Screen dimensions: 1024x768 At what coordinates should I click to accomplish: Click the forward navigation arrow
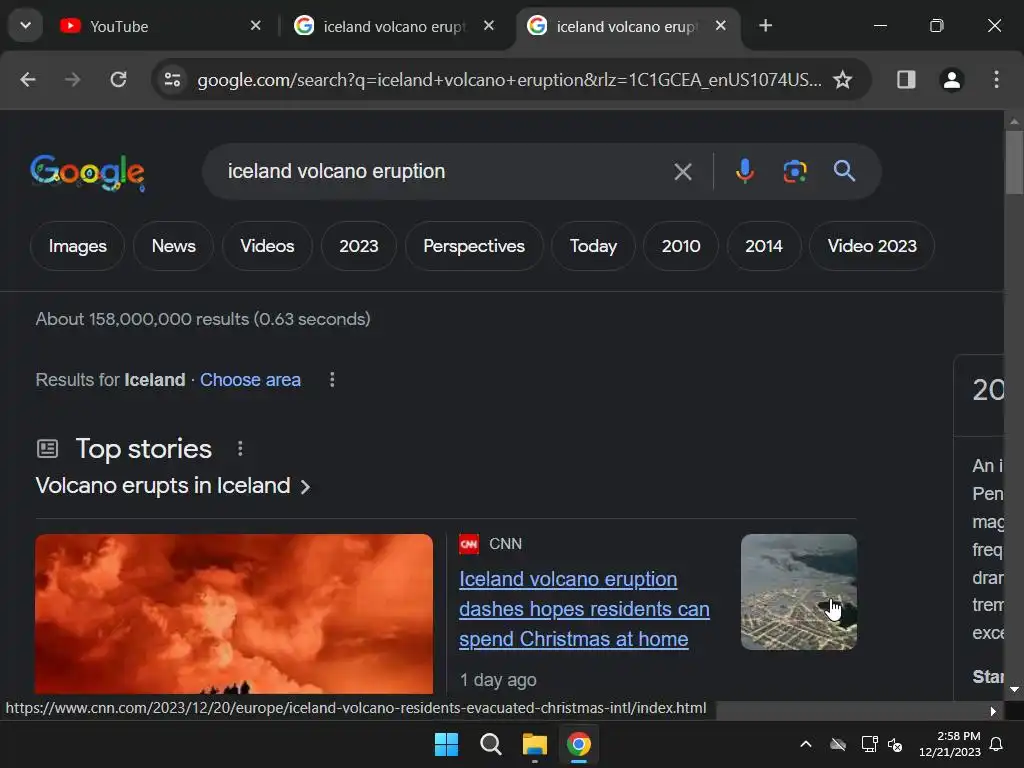72,80
